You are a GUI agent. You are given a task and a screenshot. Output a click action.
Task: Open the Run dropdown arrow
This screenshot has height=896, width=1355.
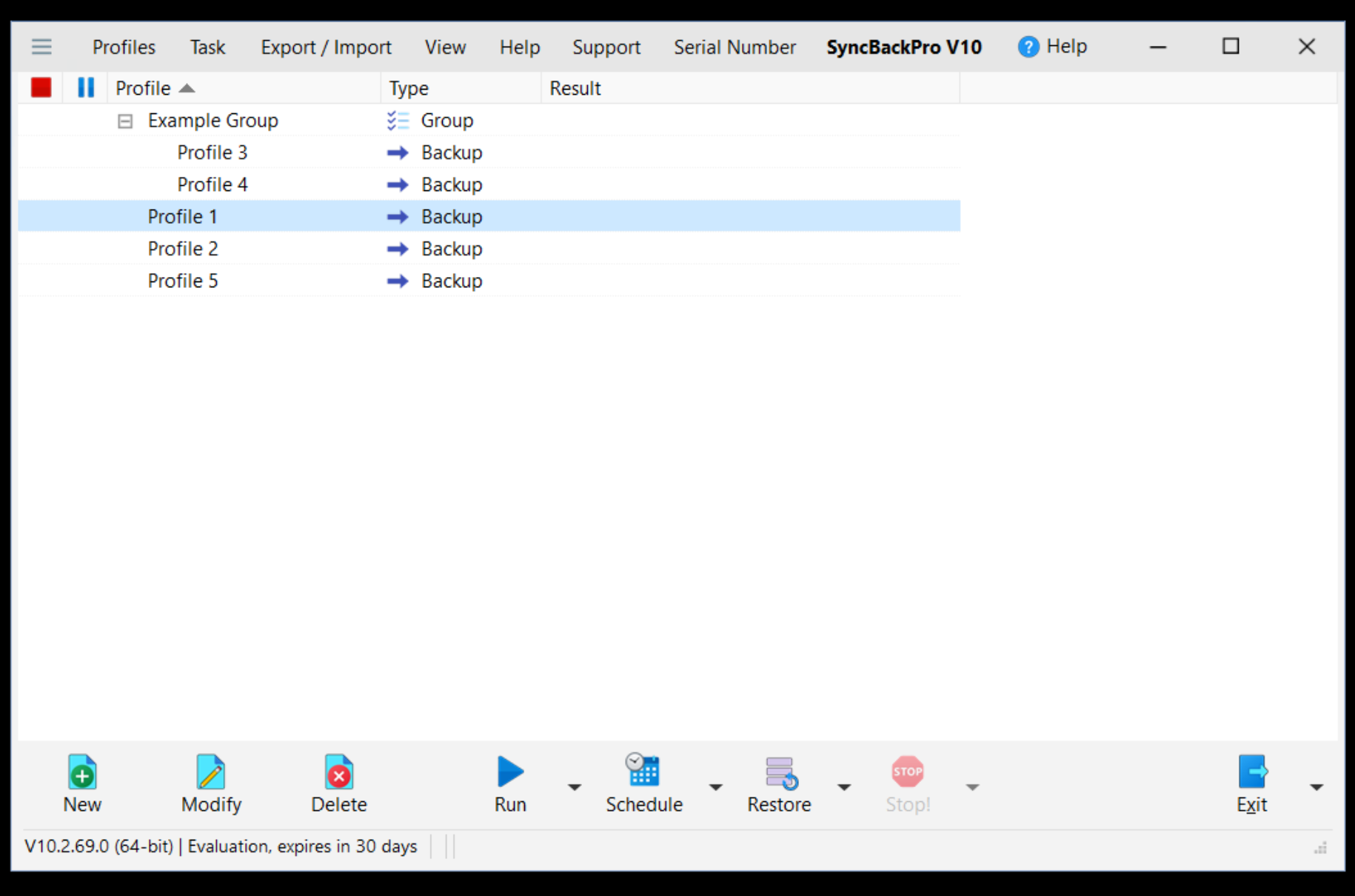pos(574,786)
